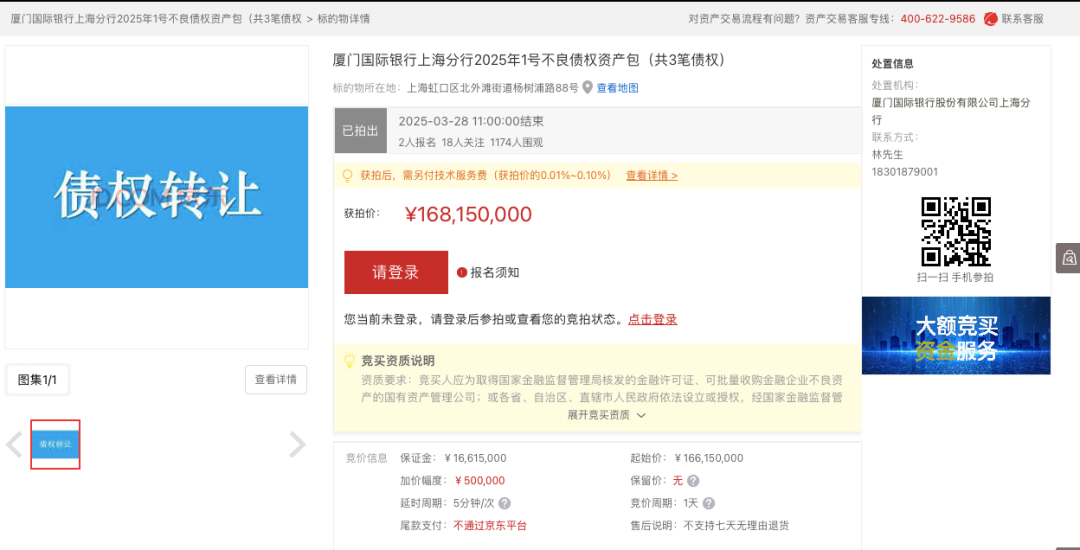Click the 联系客服 link in header
This screenshot has width=1080, height=550.
point(1023,19)
